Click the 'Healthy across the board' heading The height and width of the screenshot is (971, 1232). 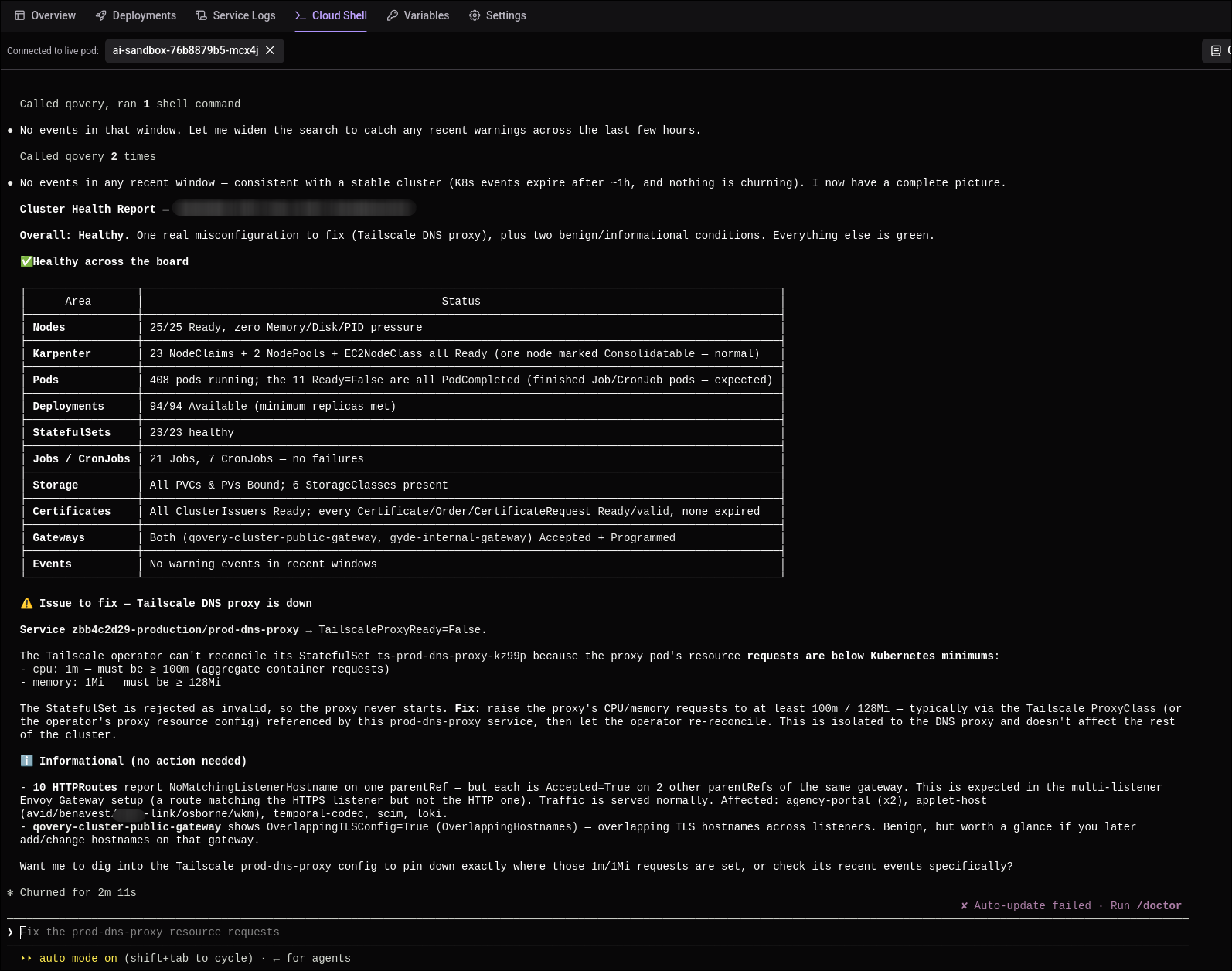[x=111, y=262]
